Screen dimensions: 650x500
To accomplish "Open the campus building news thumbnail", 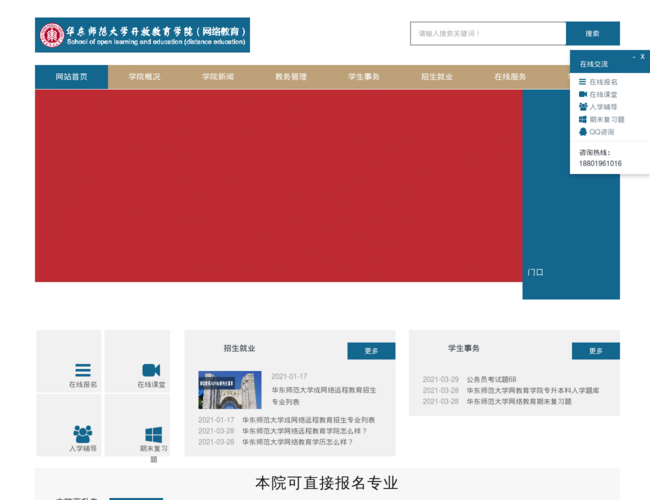I will click(x=229, y=390).
